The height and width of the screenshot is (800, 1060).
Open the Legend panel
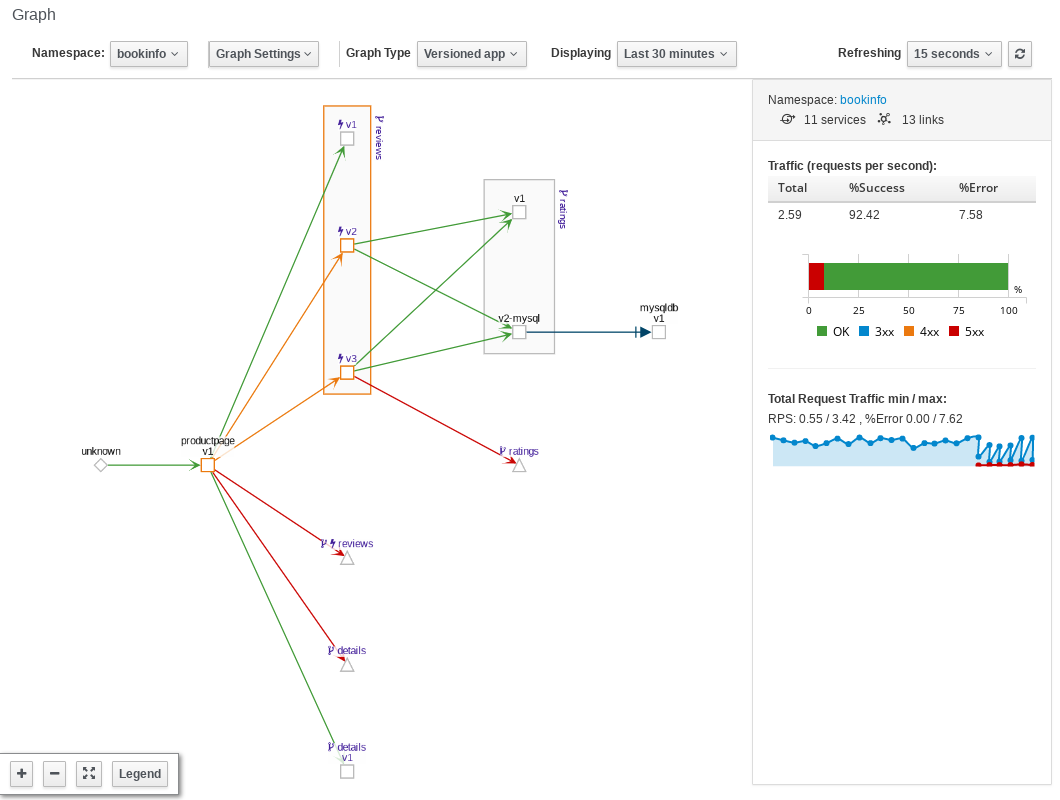pyautogui.click(x=139, y=773)
